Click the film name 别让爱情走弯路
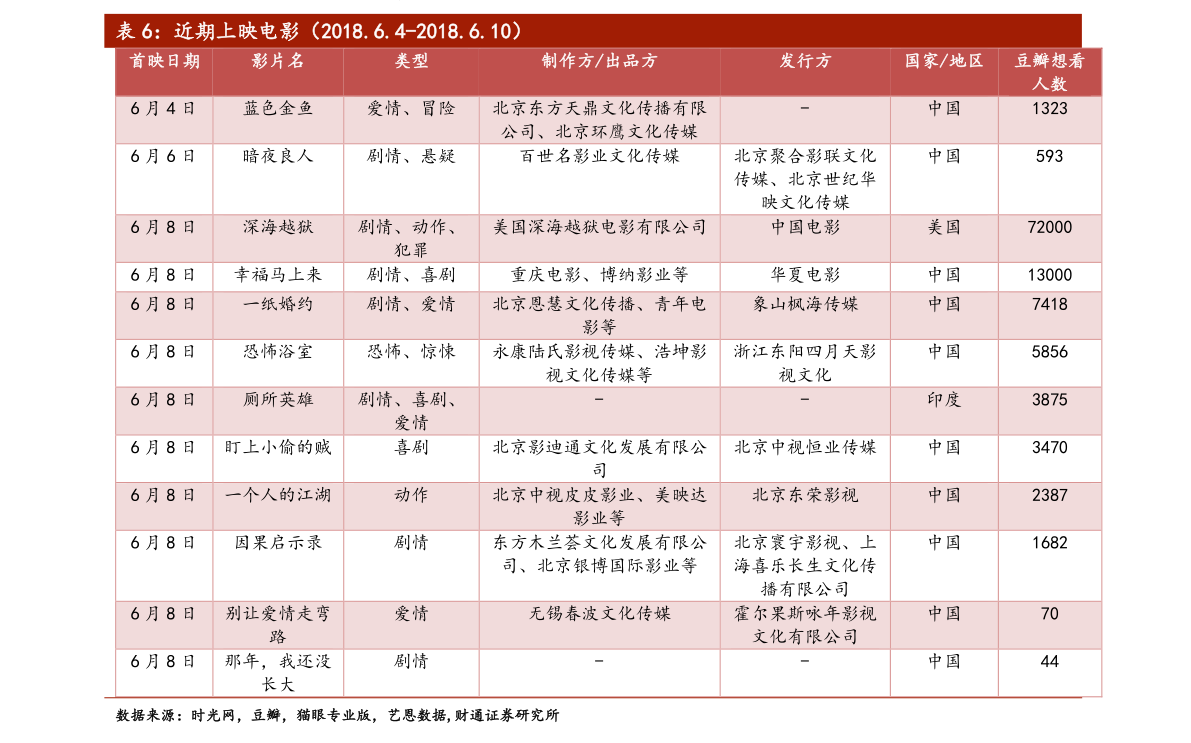Image resolution: width=1191 pixels, height=743 pixels. tap(278, 625)
